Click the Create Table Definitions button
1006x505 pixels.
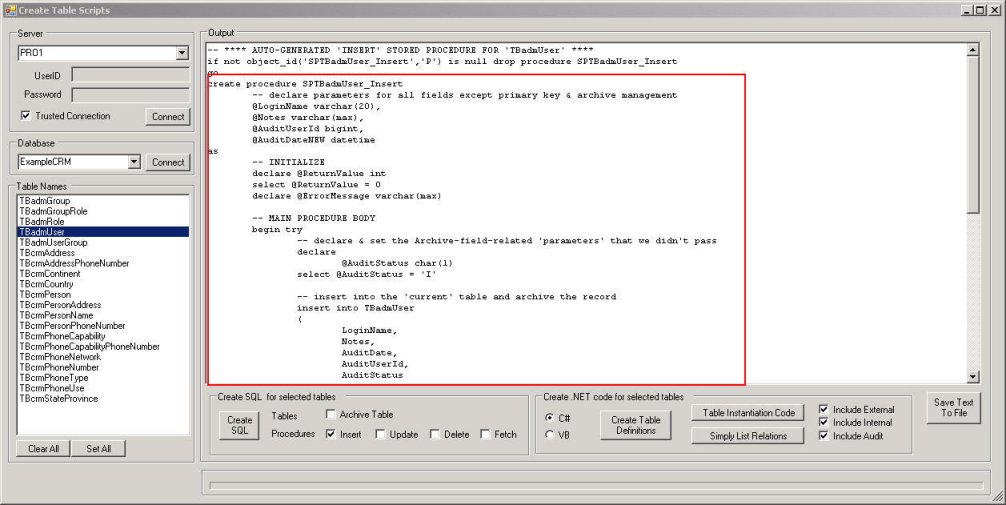tap(636, 425)
